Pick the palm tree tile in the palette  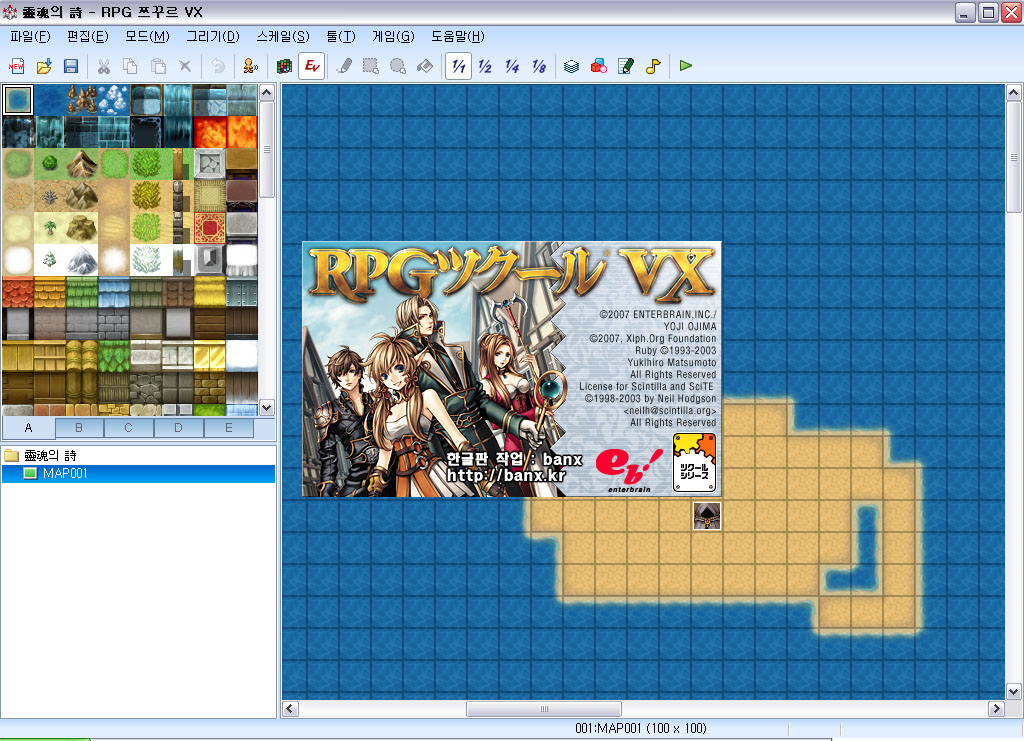click(50, 228)
